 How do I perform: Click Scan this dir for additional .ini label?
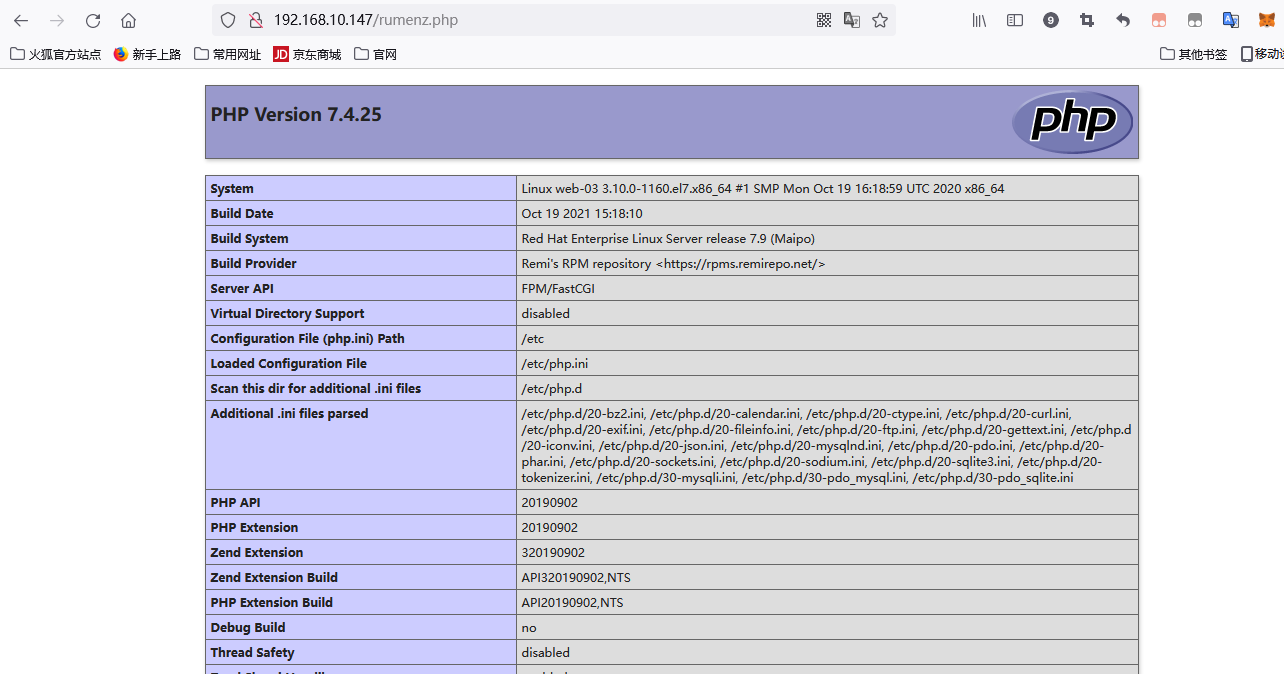pyautogui.click(x=315, y=388)
